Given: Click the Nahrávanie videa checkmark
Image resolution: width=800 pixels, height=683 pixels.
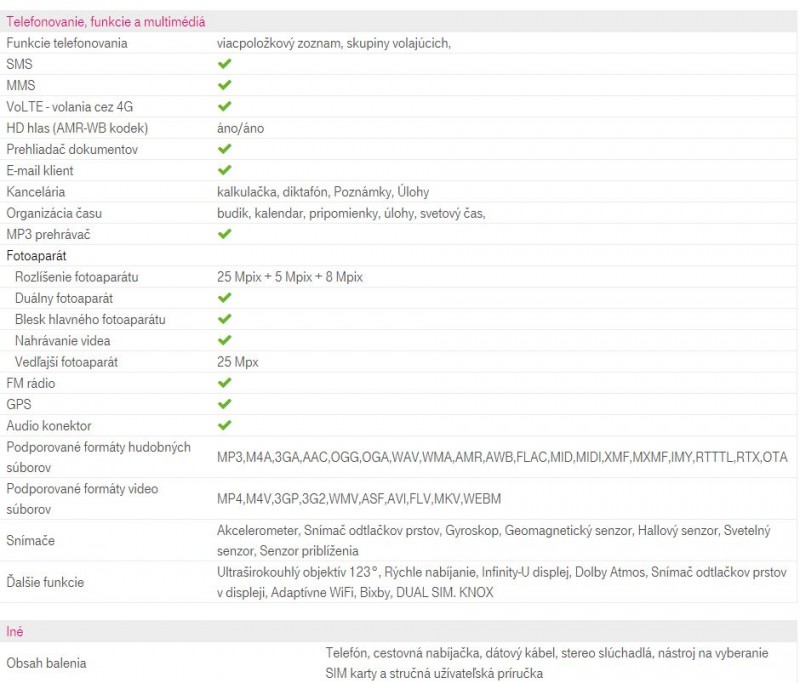Looking at the screenshot, I should tap(224, 341).
